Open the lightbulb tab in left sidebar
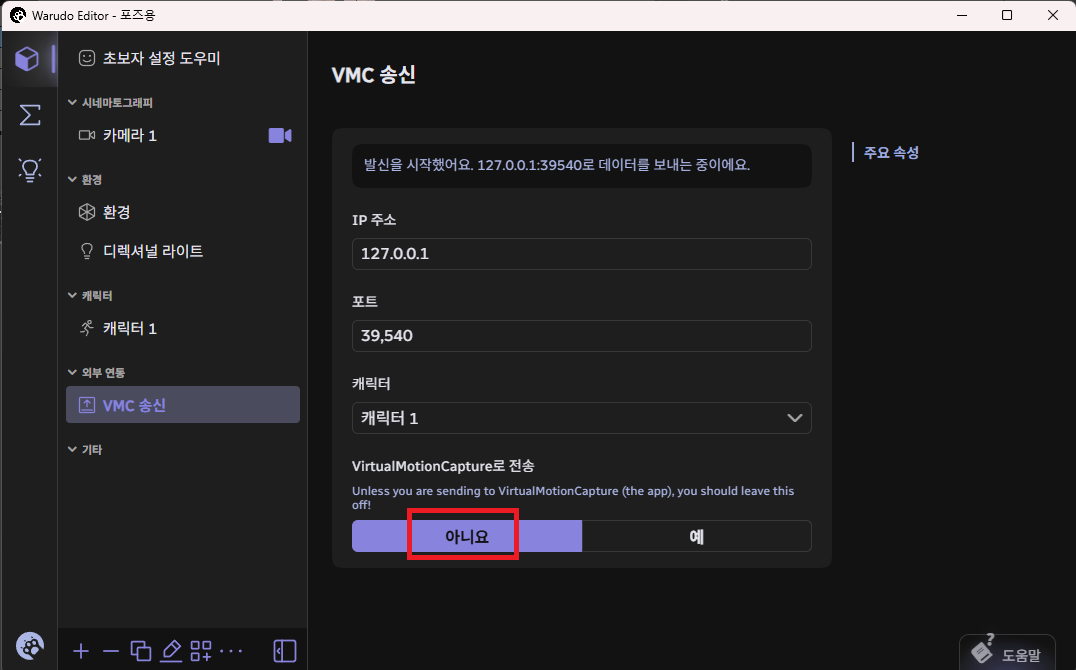 pos(30,170)
